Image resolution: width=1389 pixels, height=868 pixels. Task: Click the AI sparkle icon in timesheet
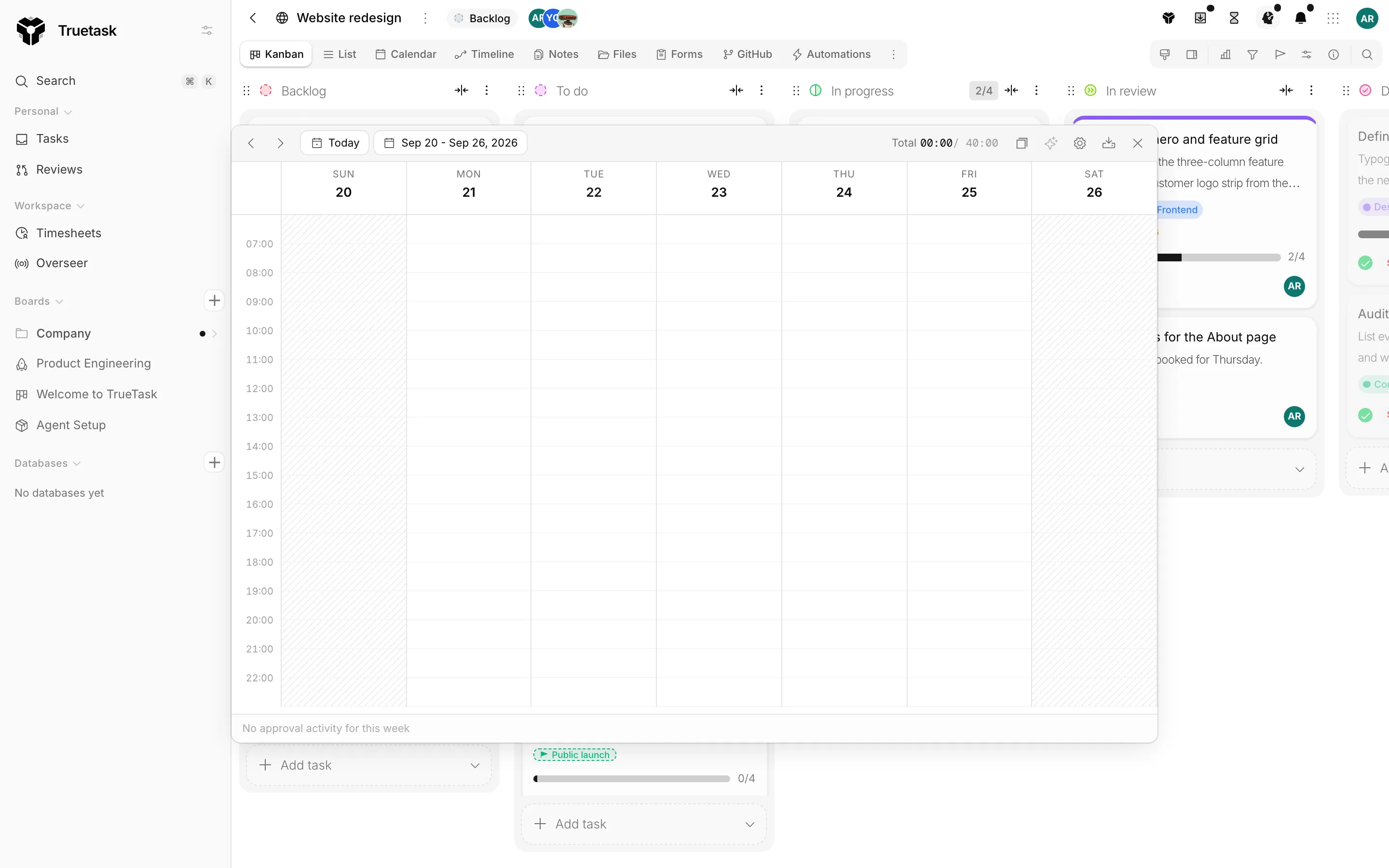point(1051,143)
